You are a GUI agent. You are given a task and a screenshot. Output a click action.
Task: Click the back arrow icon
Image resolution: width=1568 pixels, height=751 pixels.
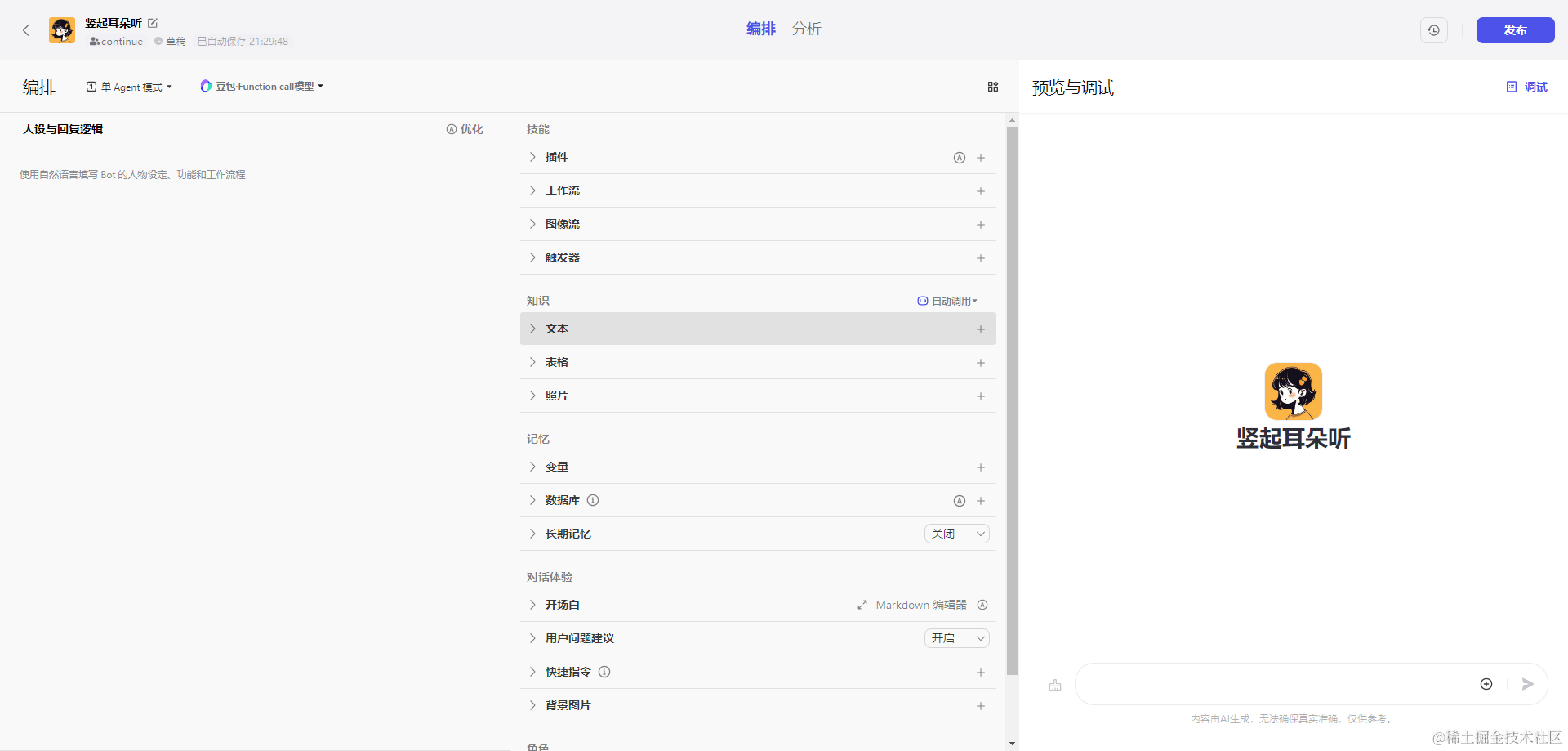(26, 30)
